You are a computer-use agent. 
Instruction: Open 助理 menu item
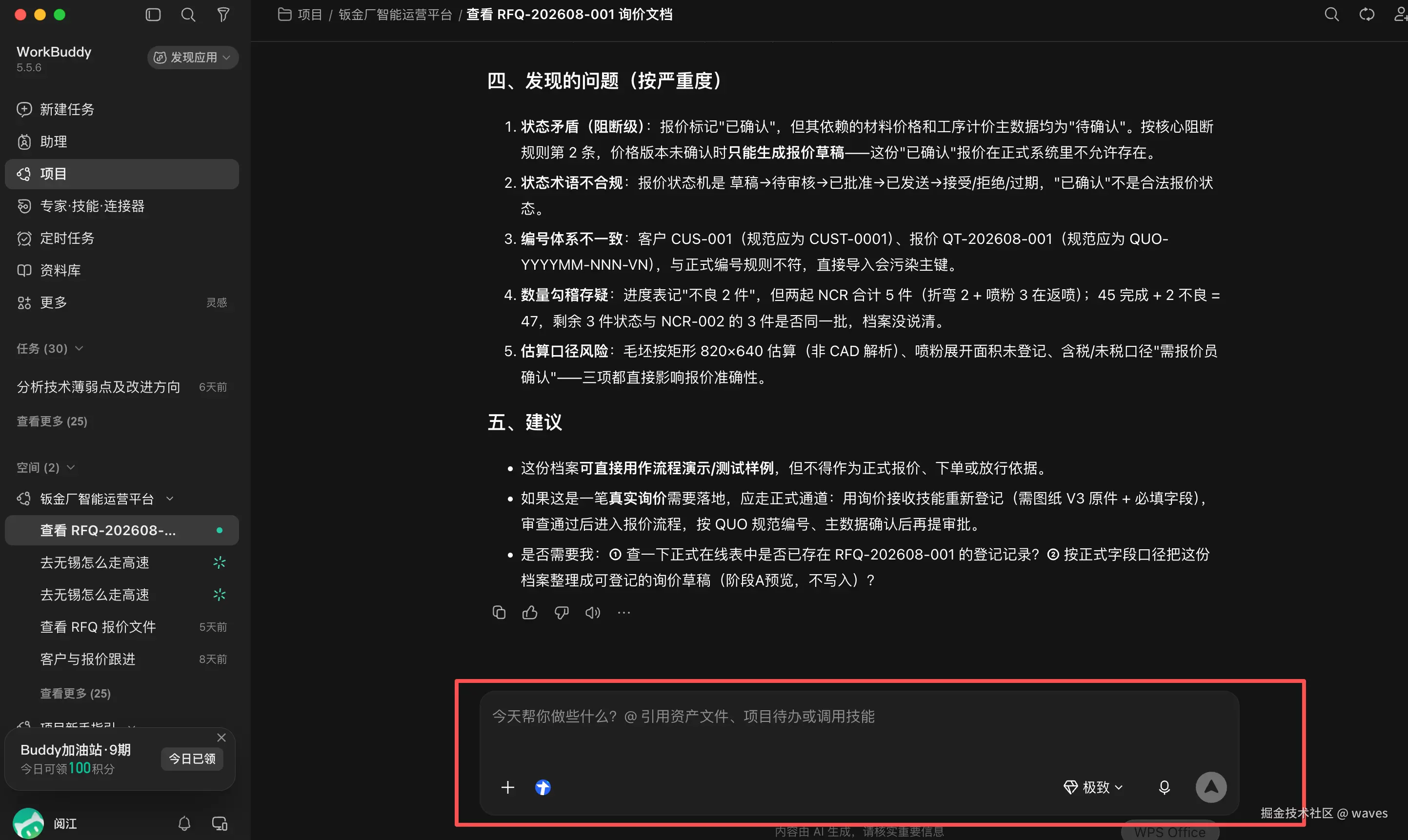(x=121, y=141)
